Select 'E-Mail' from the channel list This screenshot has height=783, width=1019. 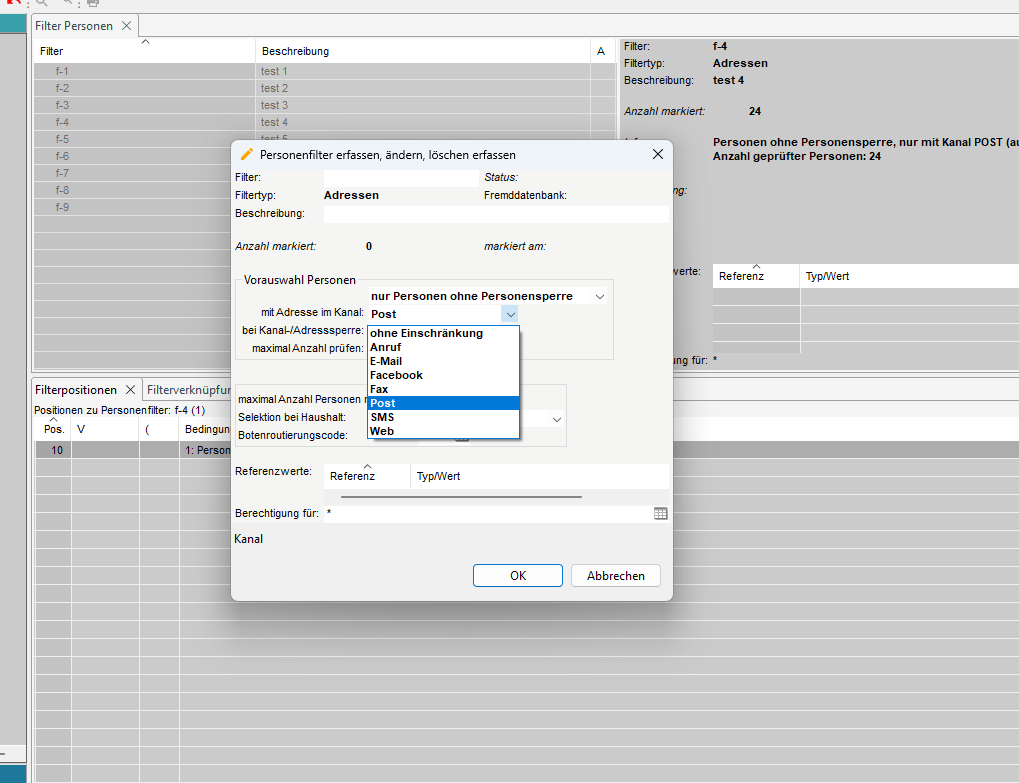click(385, 361)
